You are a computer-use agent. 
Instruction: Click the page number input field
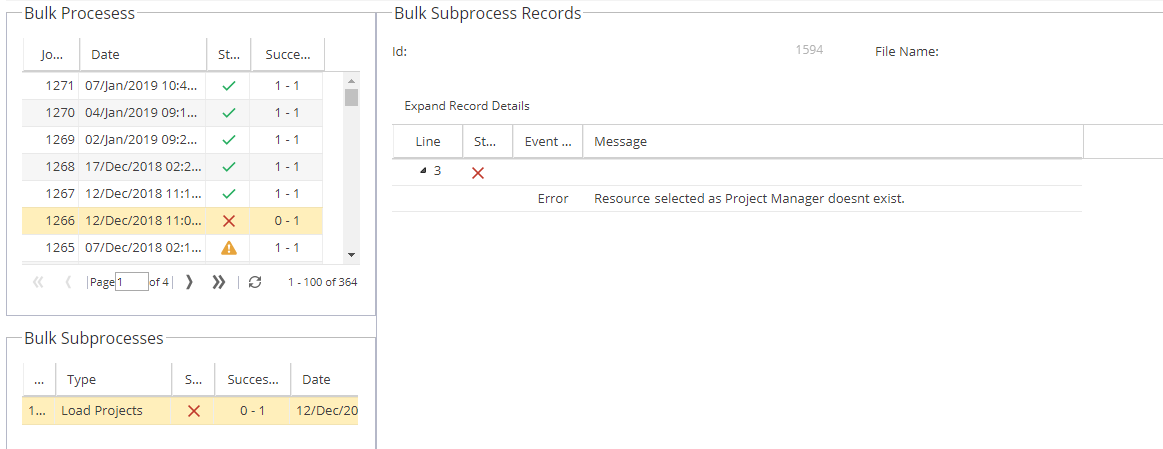131,282
